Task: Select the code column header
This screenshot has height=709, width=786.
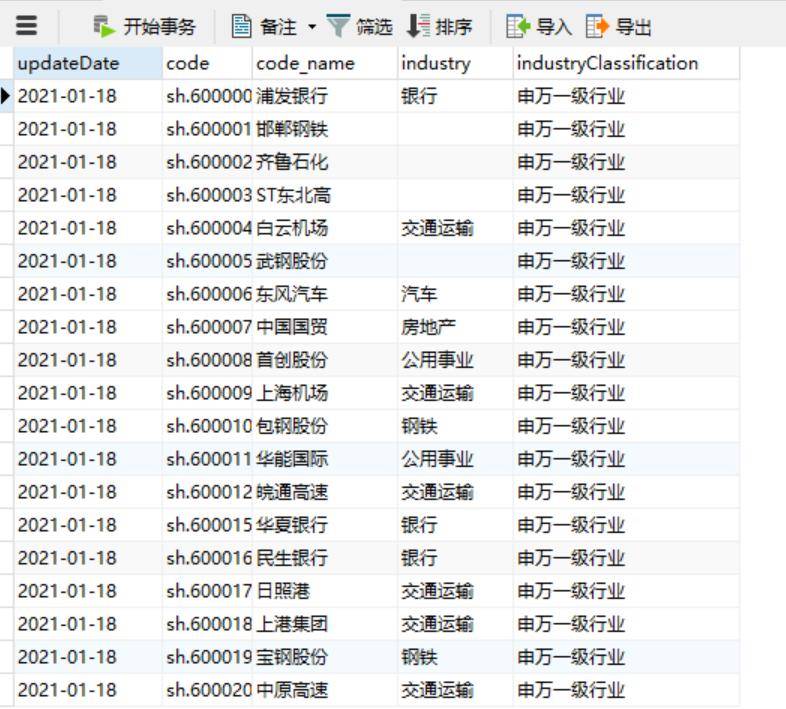Action: [x=208, y=63]
